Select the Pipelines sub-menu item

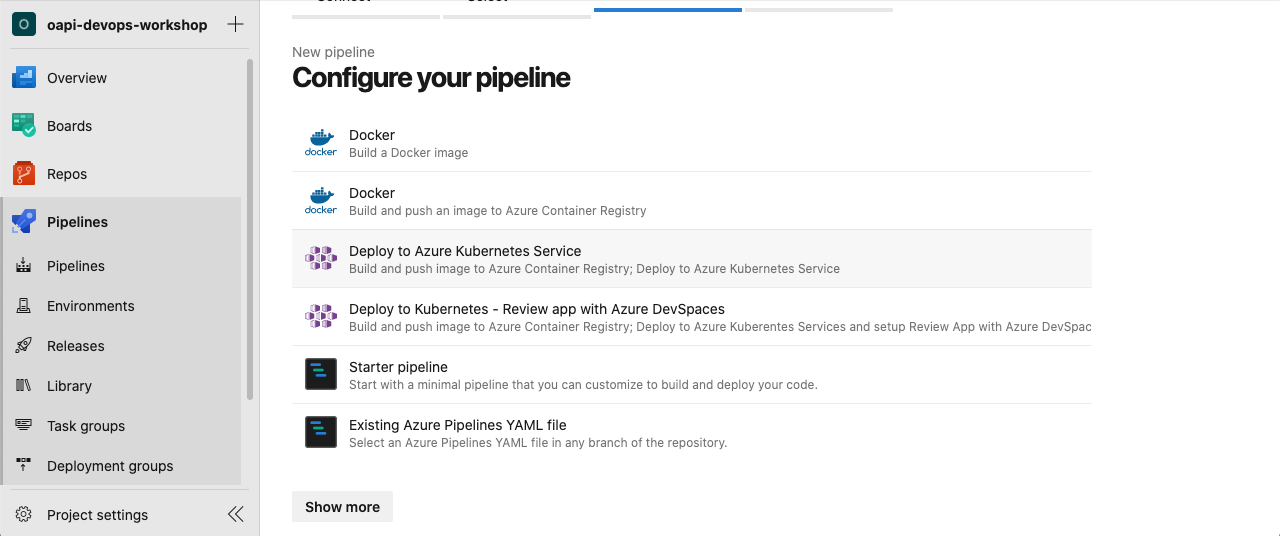pos(75,266)
